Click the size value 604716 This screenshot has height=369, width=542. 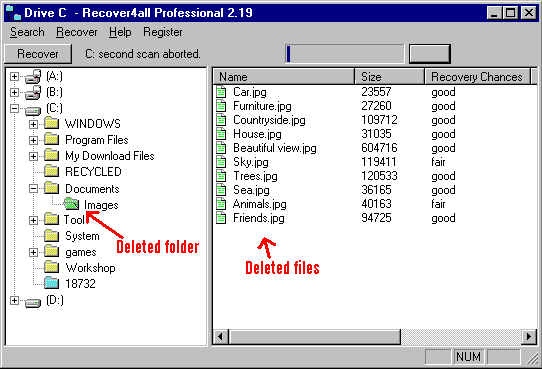(x=380, y=148)
